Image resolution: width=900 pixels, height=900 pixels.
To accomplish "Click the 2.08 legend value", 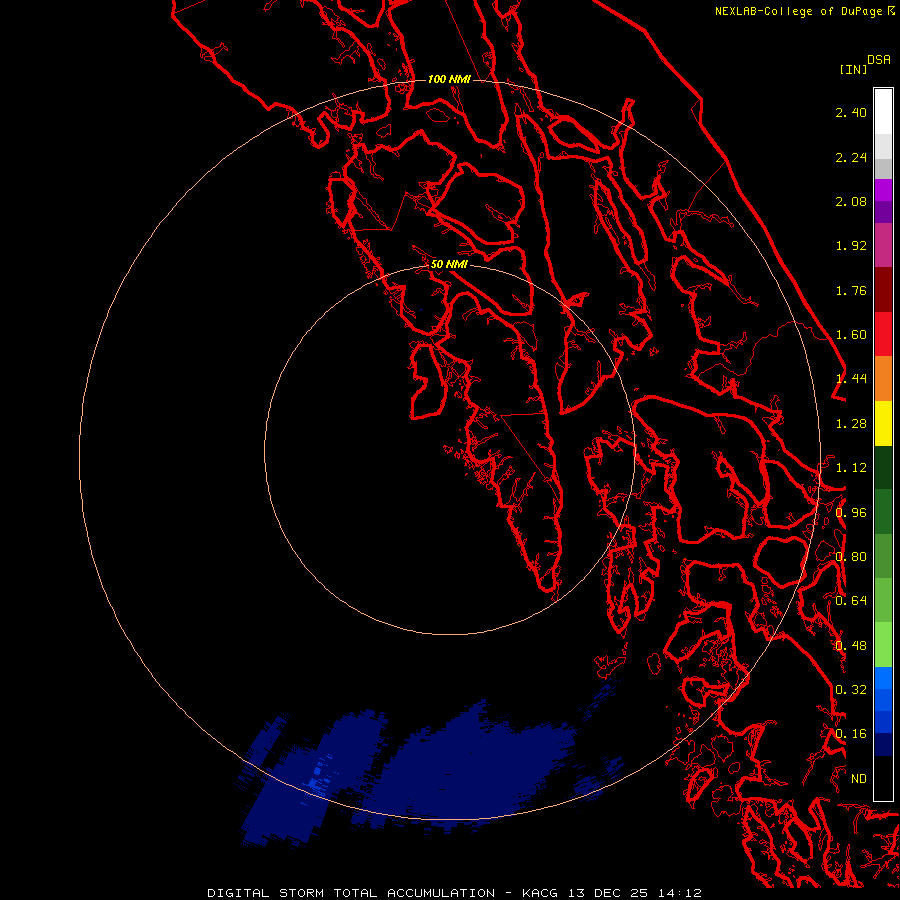I will click(851, 201).
